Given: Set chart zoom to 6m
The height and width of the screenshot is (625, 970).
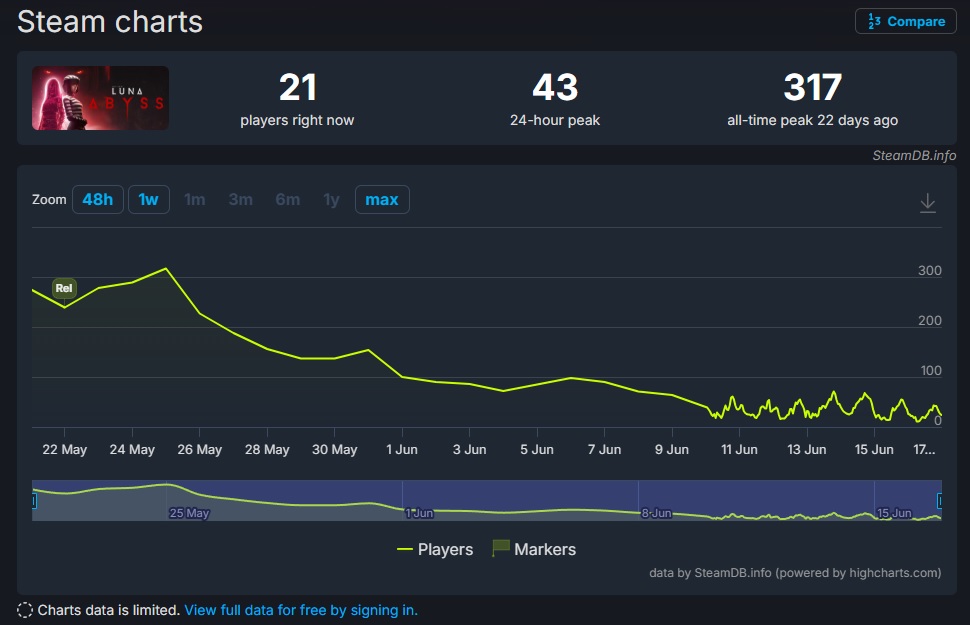Looking at the screenshot, I should [x=288, y=199].
